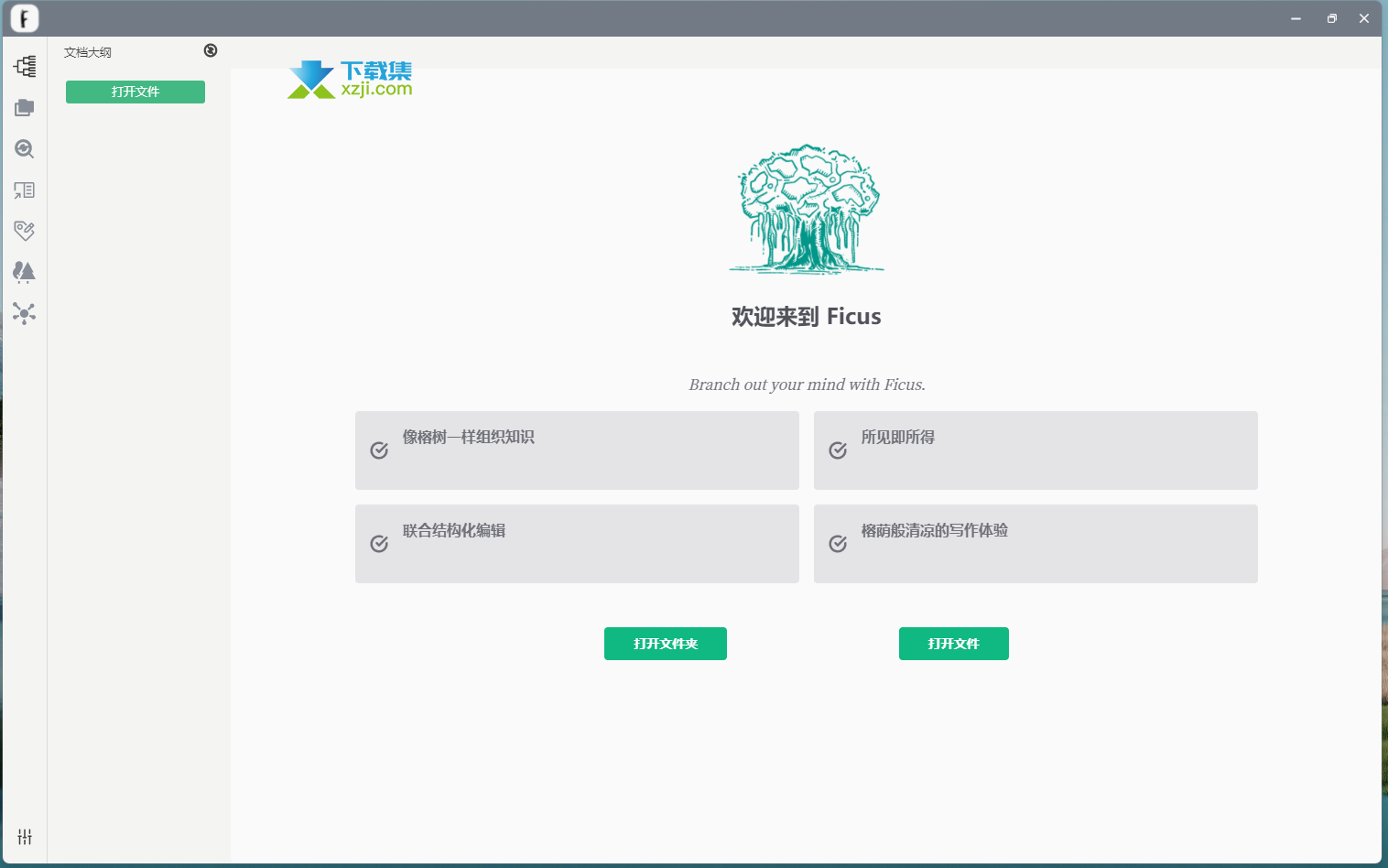Click check icon on 榕荫般清凉的写作体验 card
This screenshot has width=1388, height=868.
tap(838, 544)
